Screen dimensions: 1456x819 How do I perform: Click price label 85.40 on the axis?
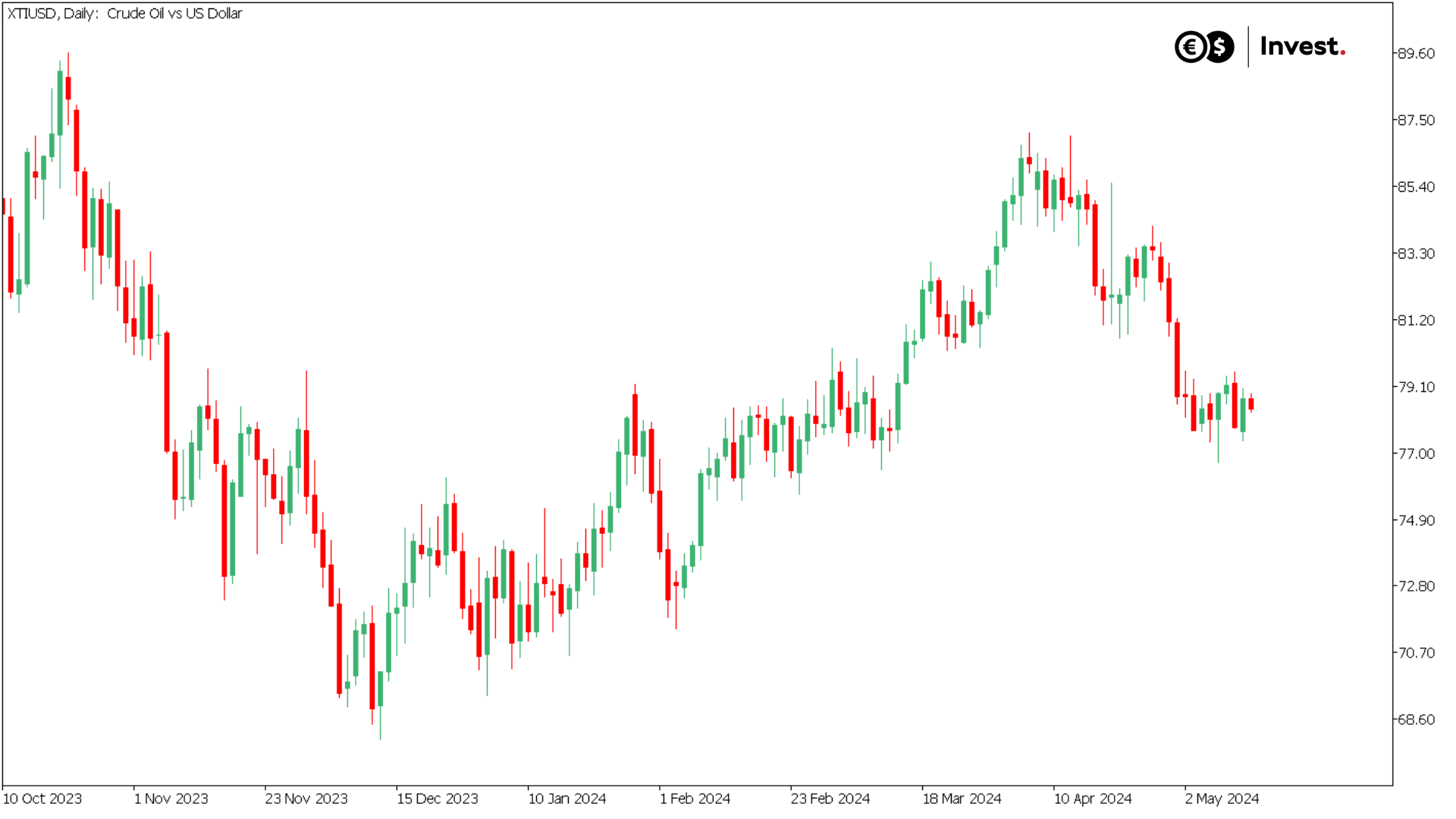click(x=1416, y=187)
